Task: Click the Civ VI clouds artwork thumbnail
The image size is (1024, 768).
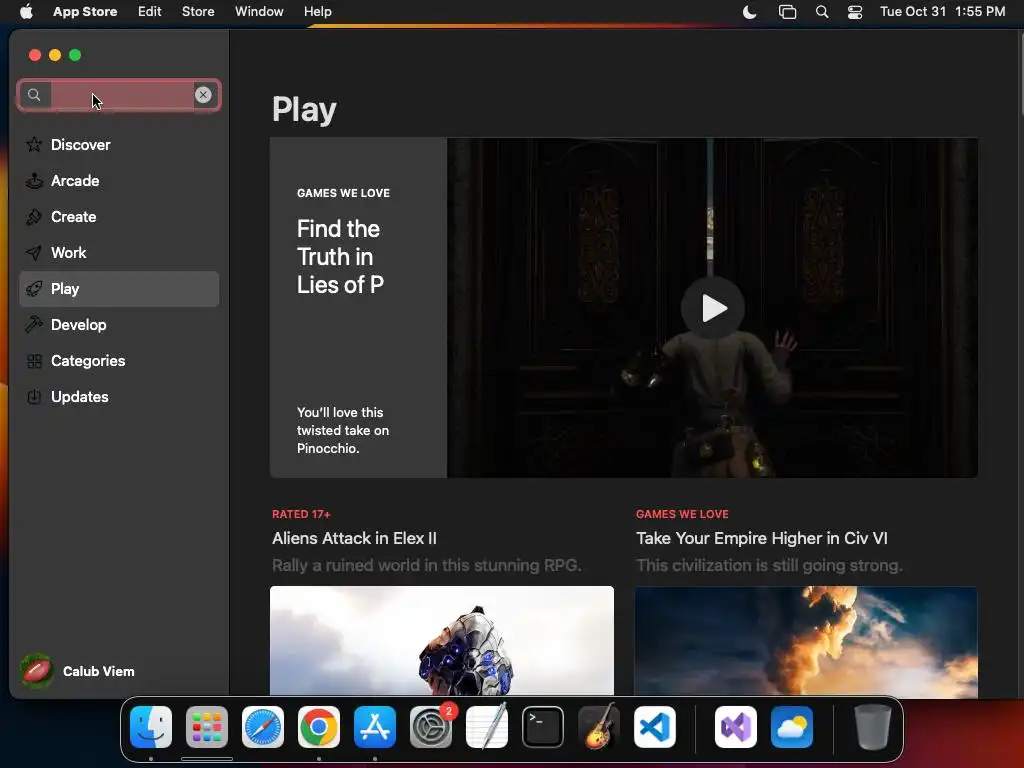Action: (x=806, y=640)
